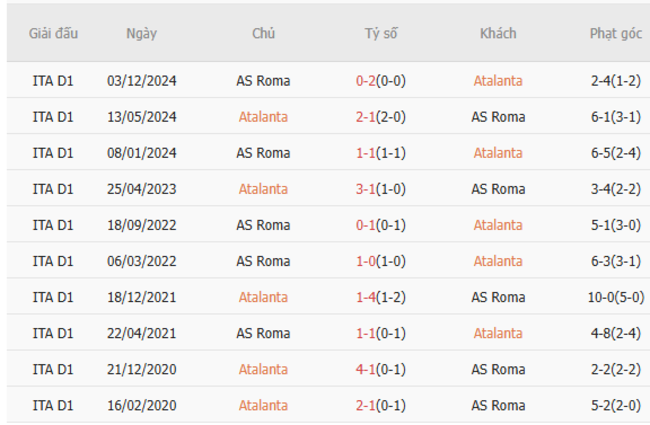Click the 0-2(0-0) score
This screenshot has height=425, width=650.
[380, 81]
